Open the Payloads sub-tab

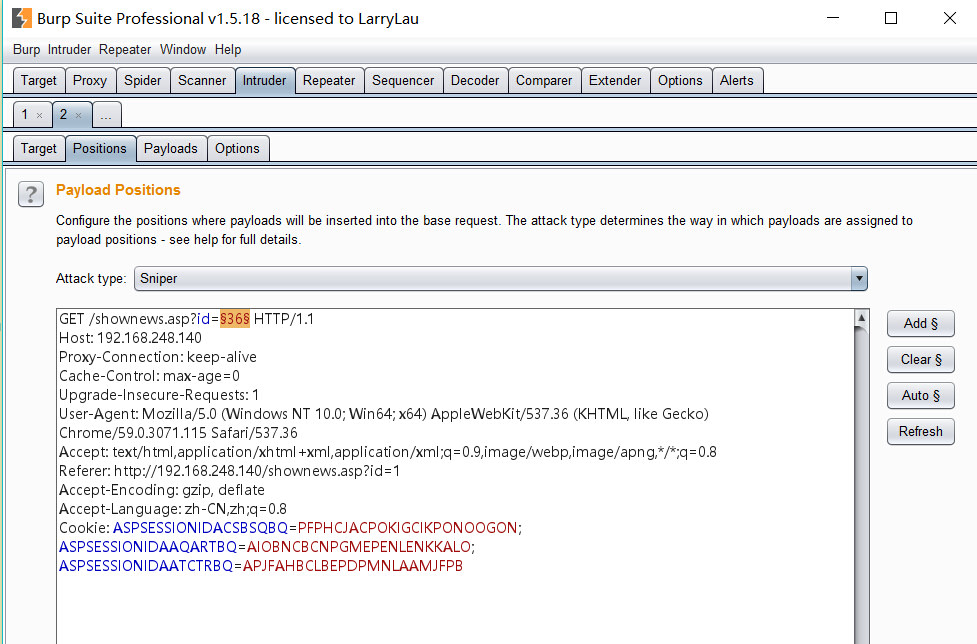click(171, 148)
